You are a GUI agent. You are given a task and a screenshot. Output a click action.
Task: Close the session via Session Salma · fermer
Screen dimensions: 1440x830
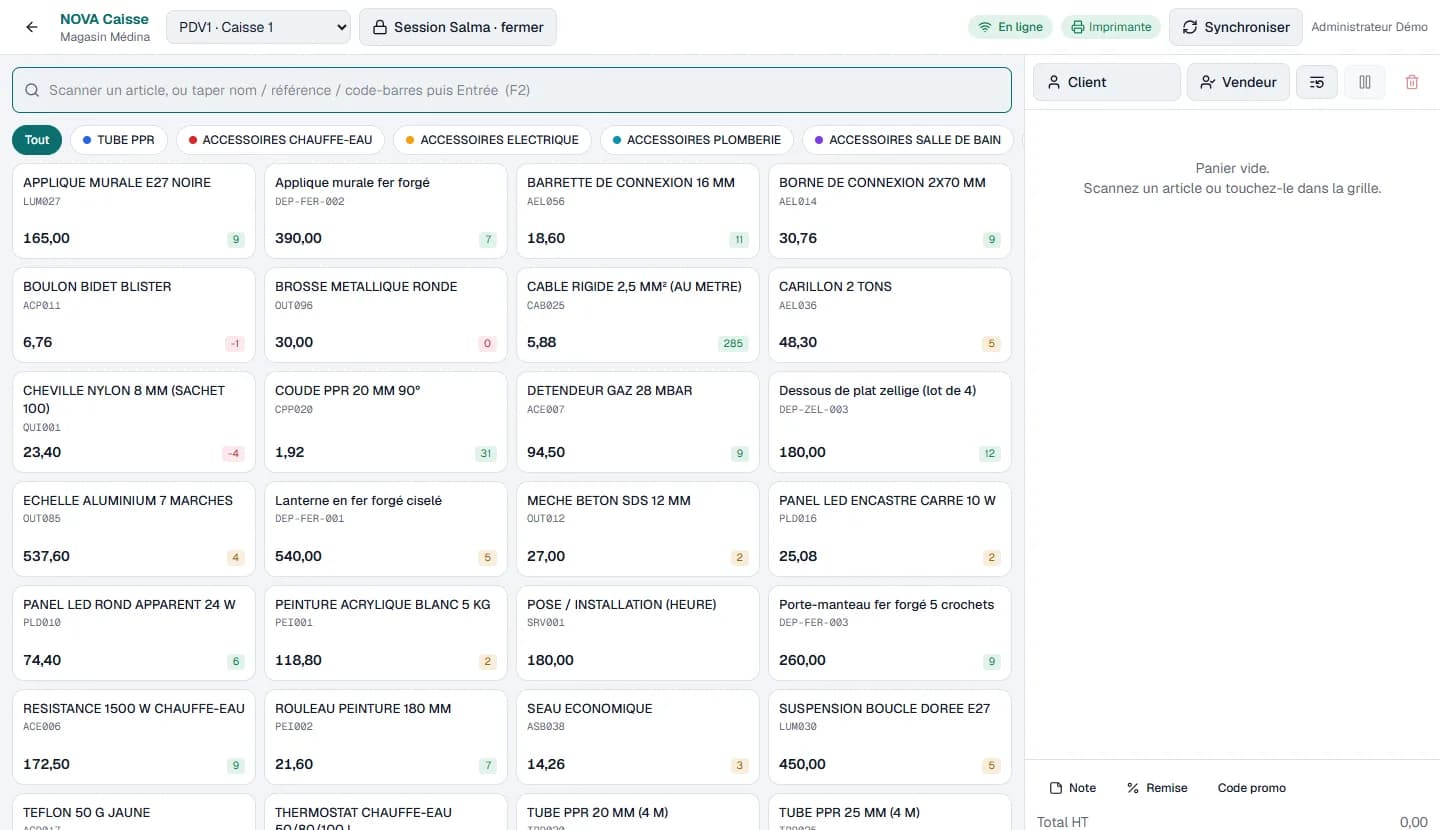(458, 27)
